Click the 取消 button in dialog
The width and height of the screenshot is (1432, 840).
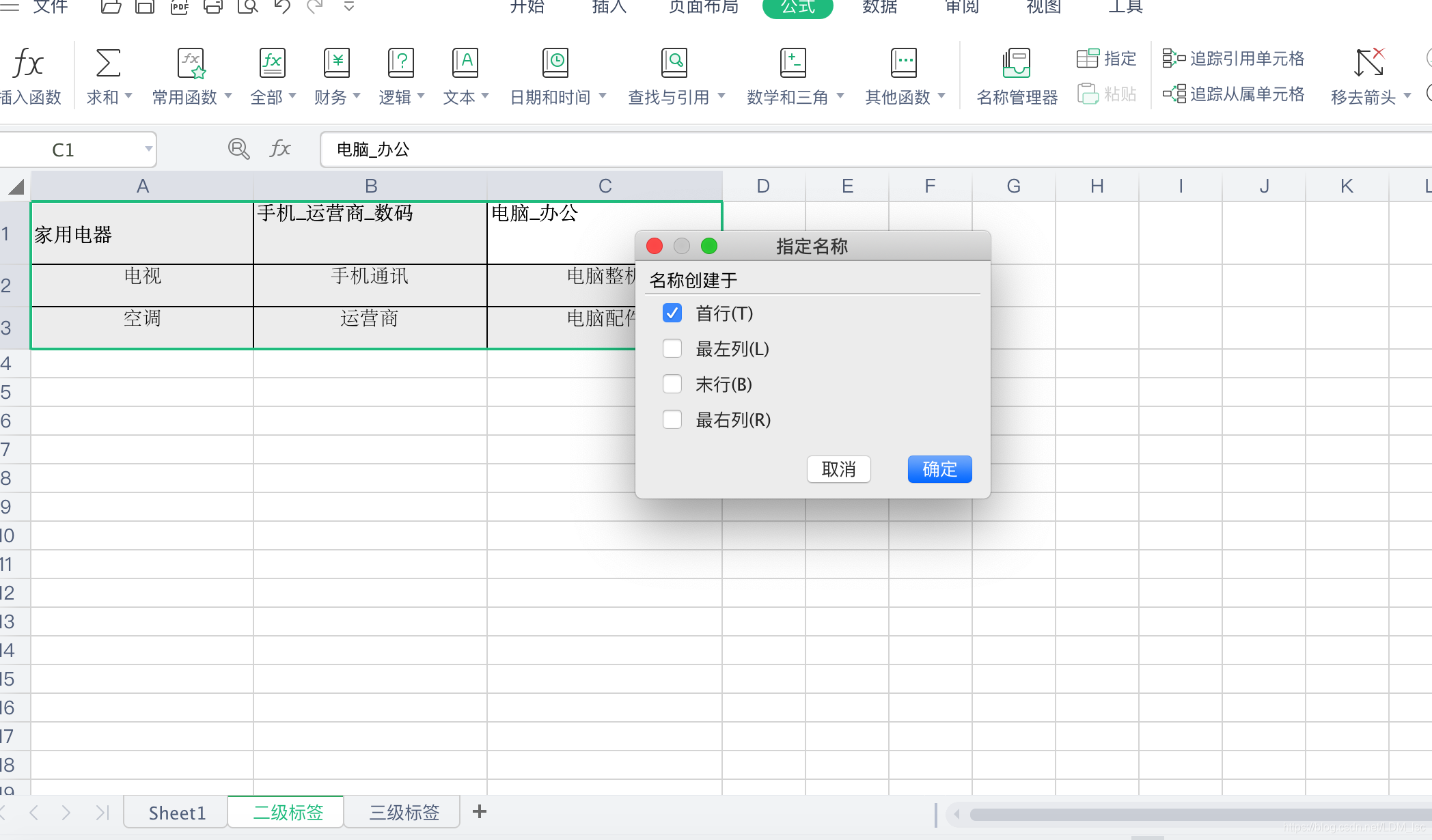coord(838,469)
